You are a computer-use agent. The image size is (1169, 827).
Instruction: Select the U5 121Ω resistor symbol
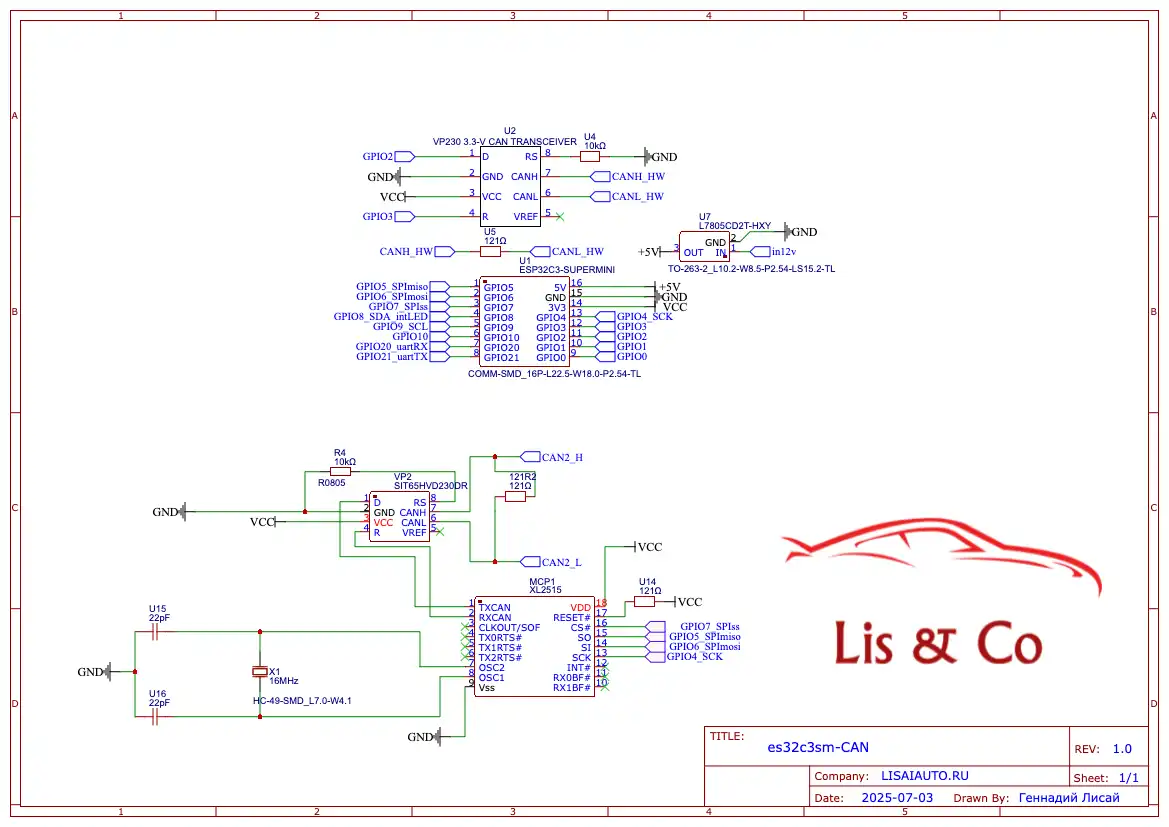click(491, 251)
